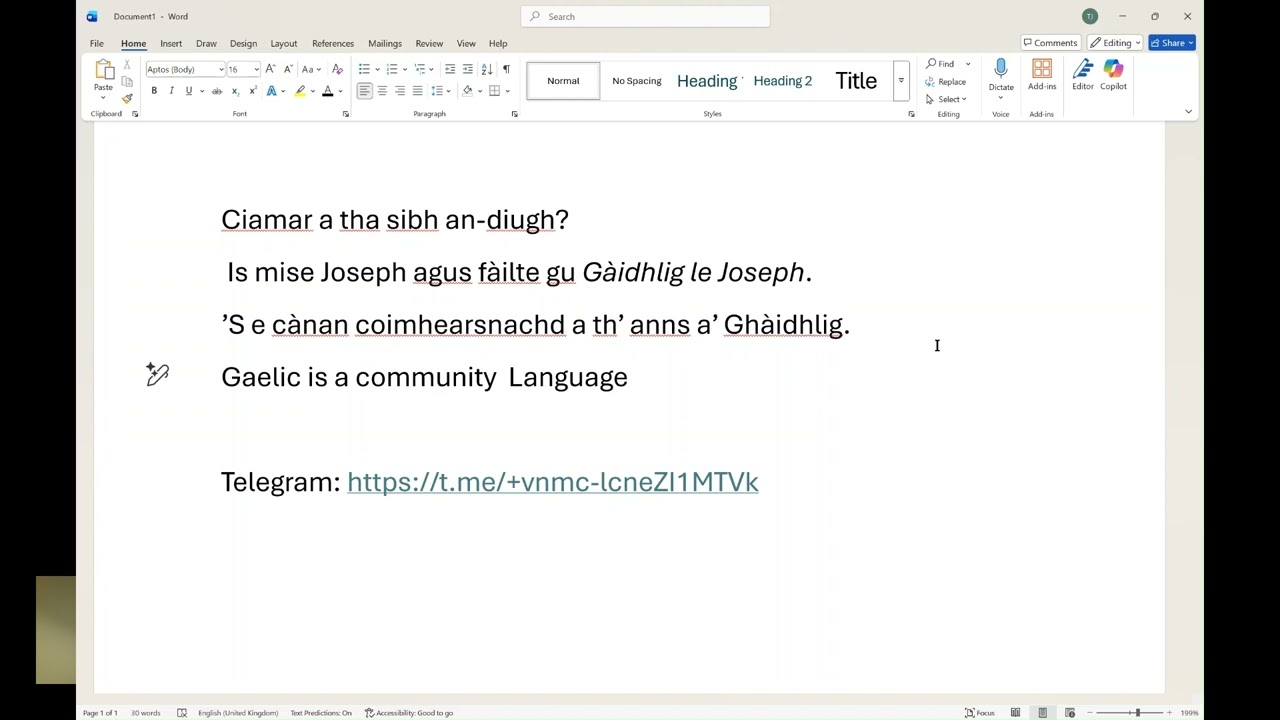Screen dimensions: 1280x720
Task: Open the Telegram t.me hyperlink
Action: (553, 482)
